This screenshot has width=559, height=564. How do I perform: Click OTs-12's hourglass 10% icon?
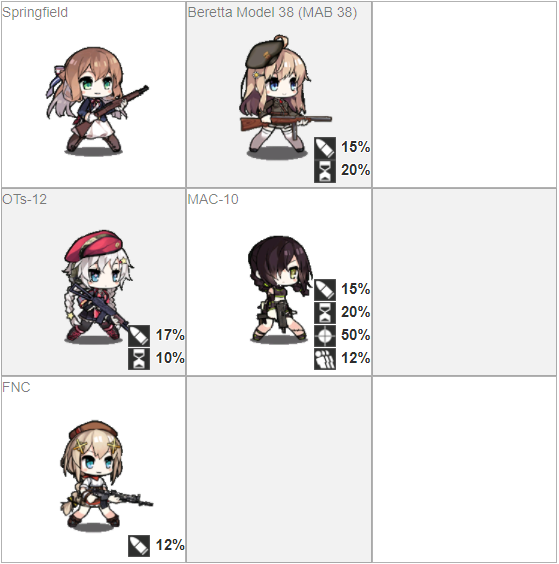(x=139, y=359)
